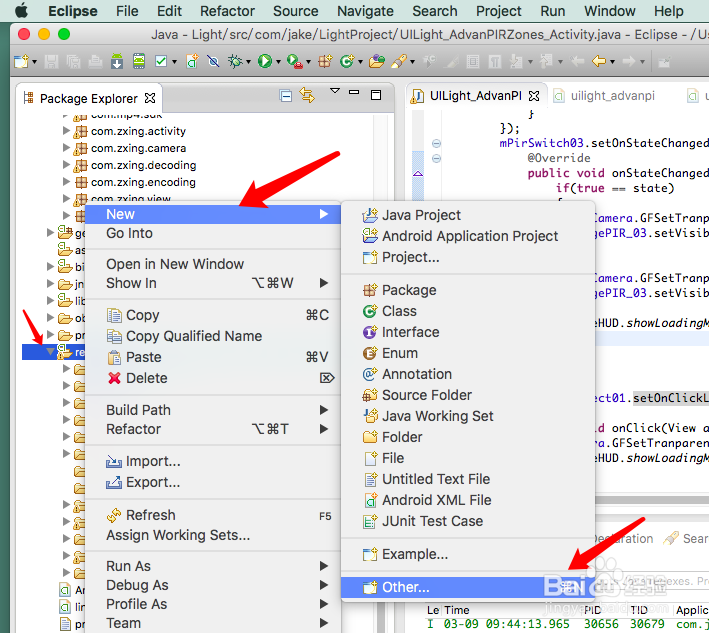Close the UILight_AdvanPI editor tab
Screen dimensions: 709x633
(x=534, y=96)
